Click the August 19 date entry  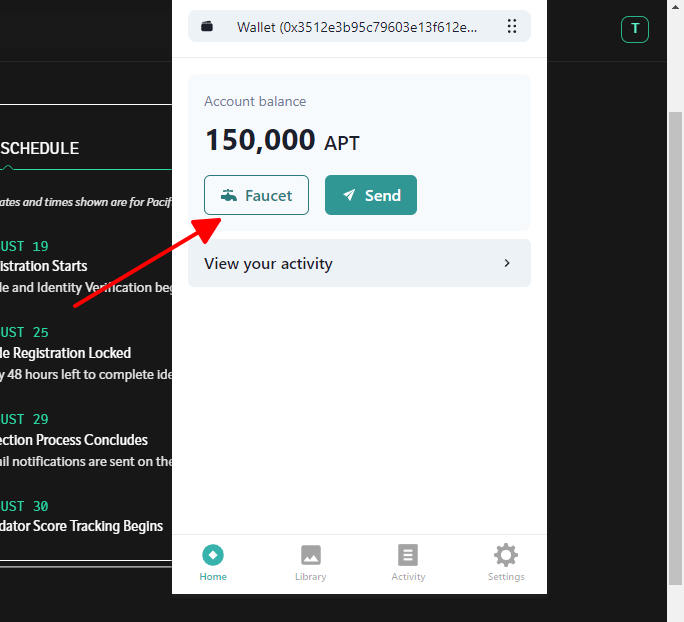point(25,246)
